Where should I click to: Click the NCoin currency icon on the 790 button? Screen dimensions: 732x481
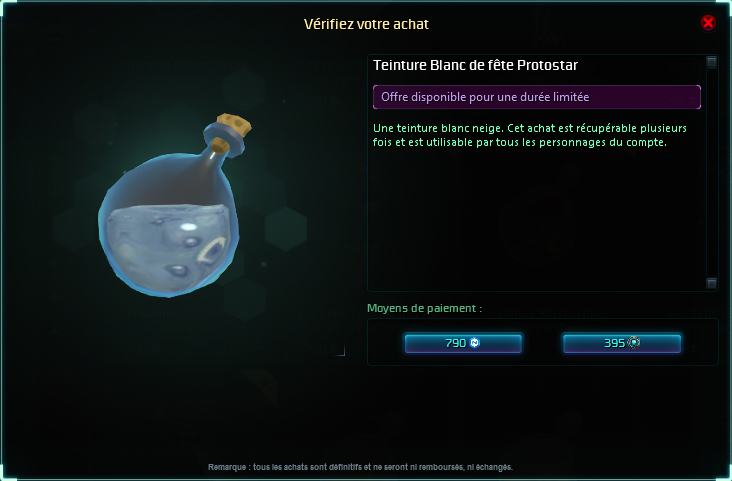tap(475, 343)
